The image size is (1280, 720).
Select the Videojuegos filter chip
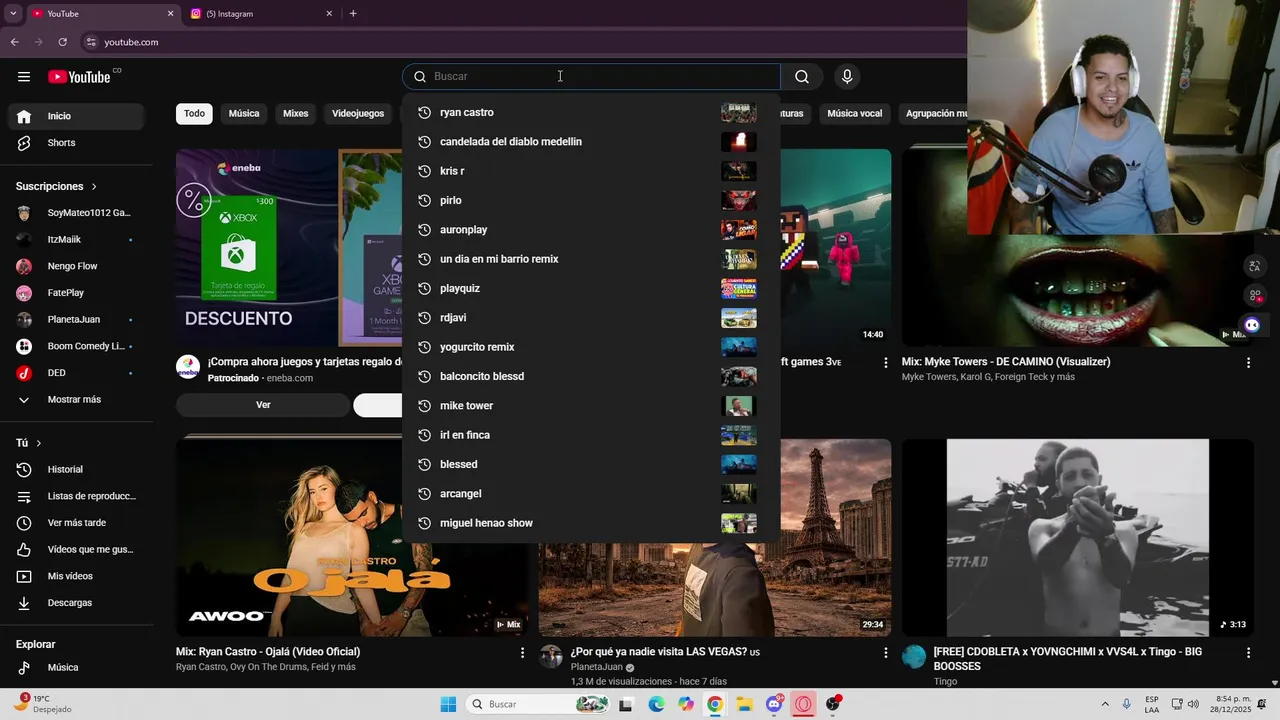pos(358,114)
